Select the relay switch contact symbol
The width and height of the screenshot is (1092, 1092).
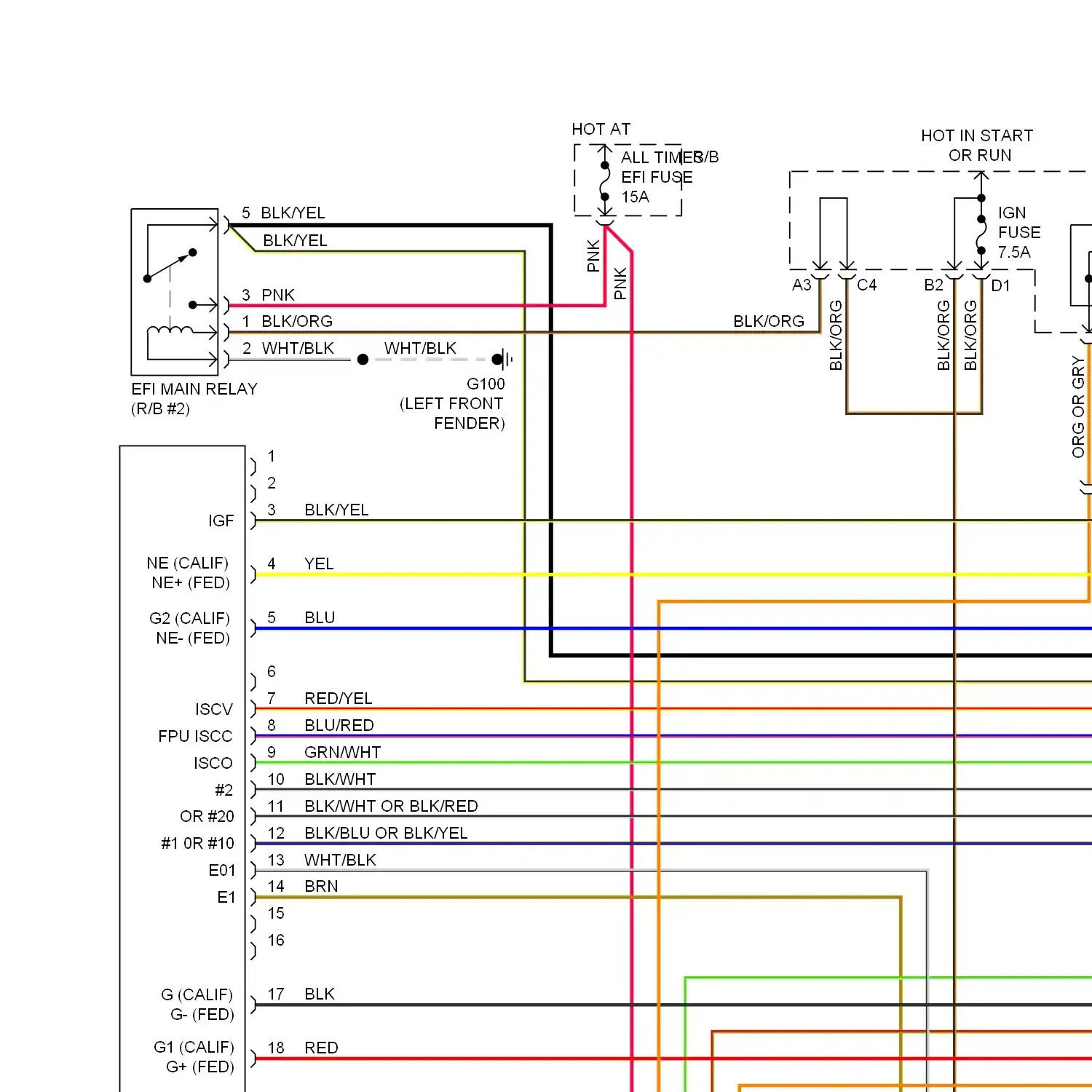click(x=172, y=266)
